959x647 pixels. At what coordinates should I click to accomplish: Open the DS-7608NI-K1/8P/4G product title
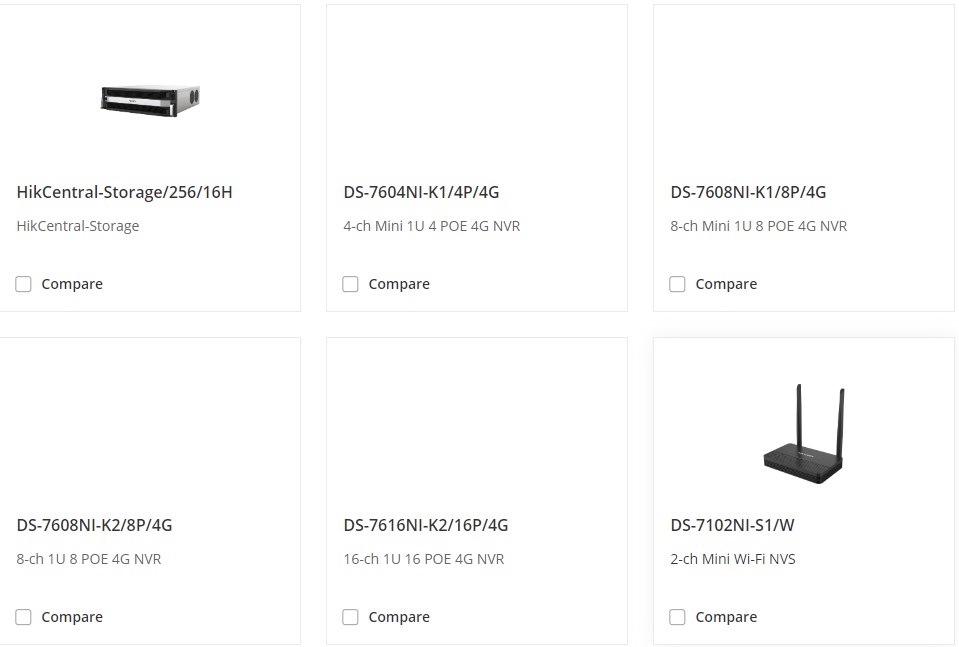(x=748, y=192)
